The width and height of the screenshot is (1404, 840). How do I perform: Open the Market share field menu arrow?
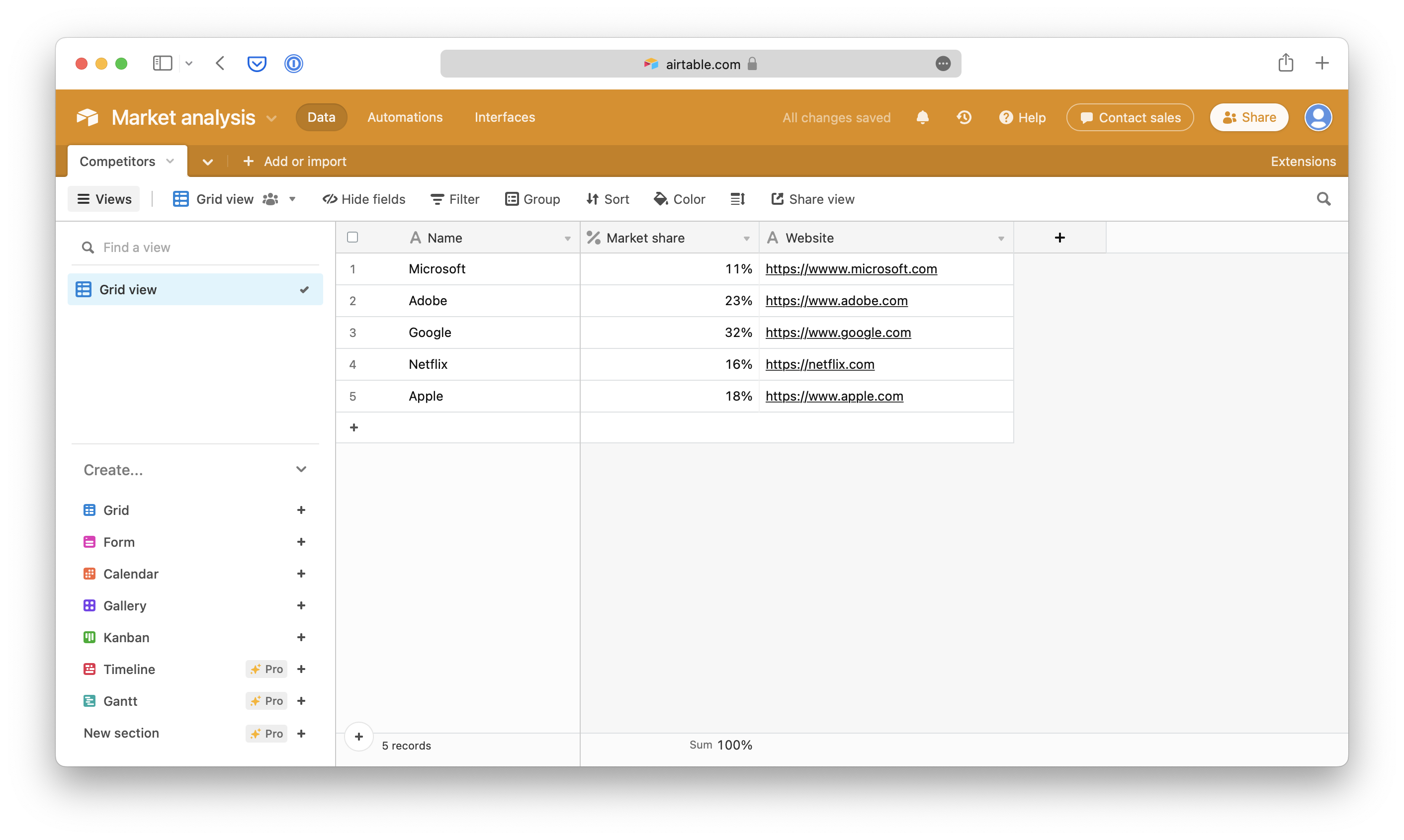pos(746,238)
